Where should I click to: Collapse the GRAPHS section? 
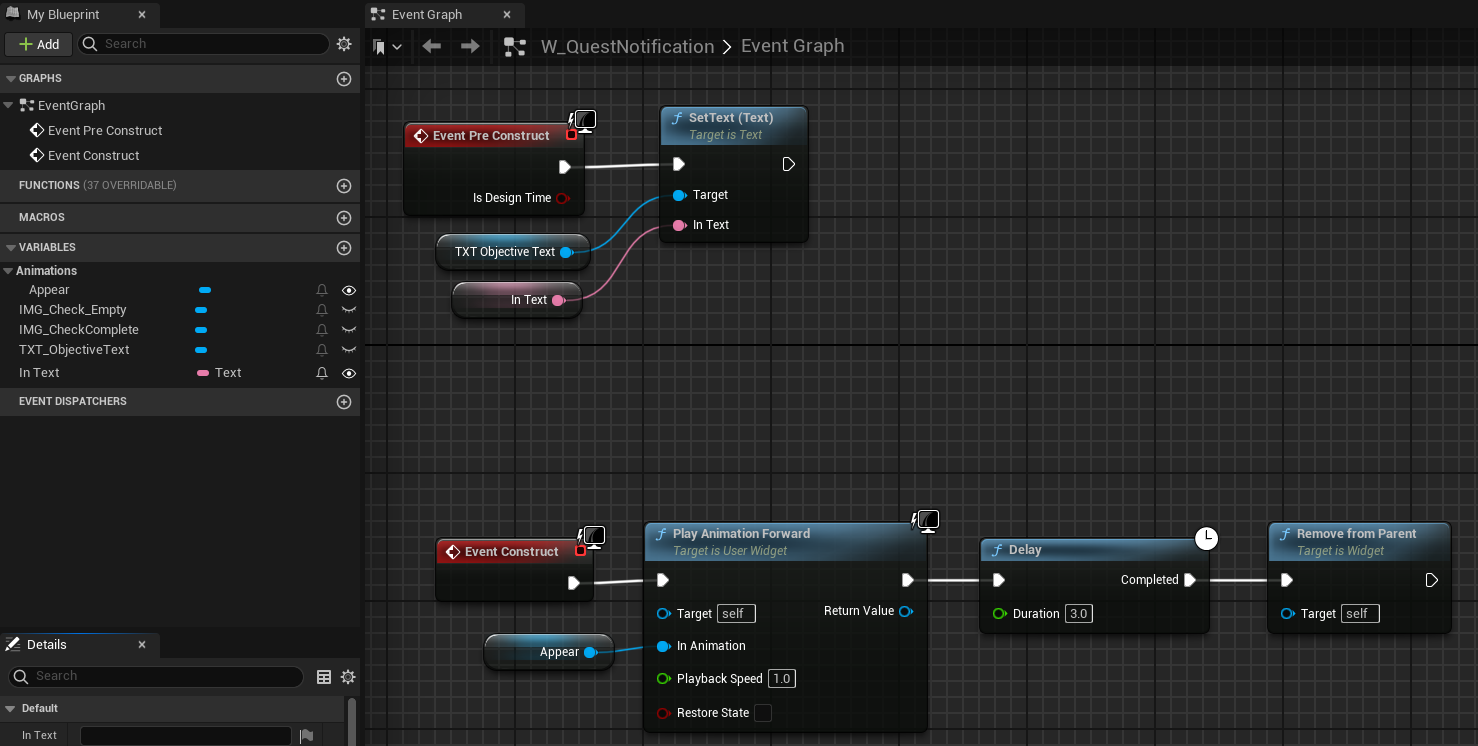coord(11,78)
